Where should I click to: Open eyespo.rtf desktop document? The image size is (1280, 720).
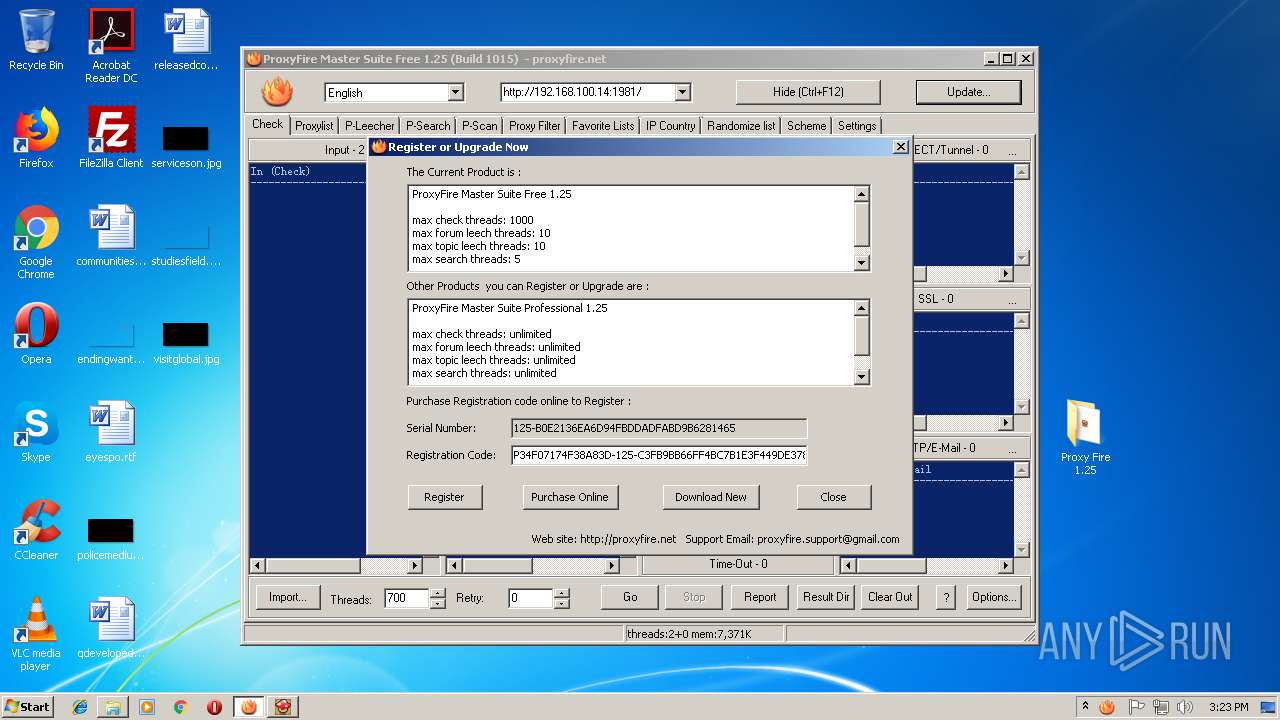[x=111, y=432]
